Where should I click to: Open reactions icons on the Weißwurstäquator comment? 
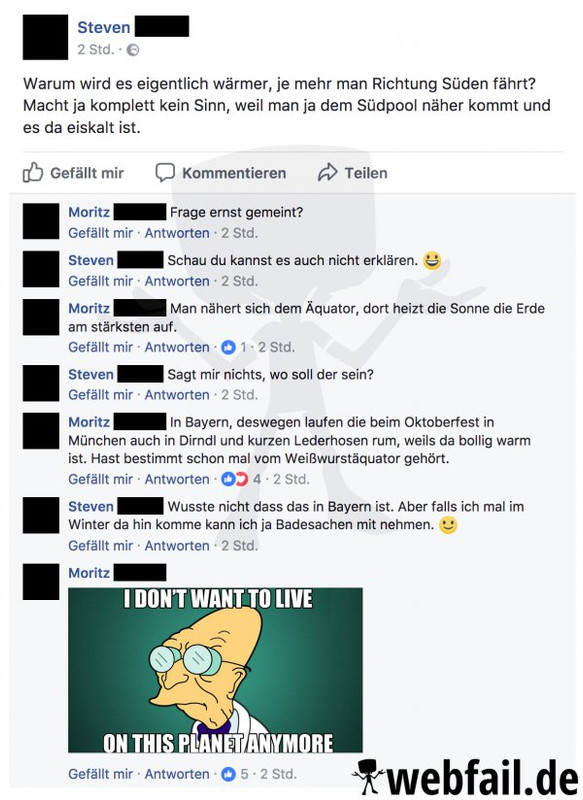tap(234, 479)
